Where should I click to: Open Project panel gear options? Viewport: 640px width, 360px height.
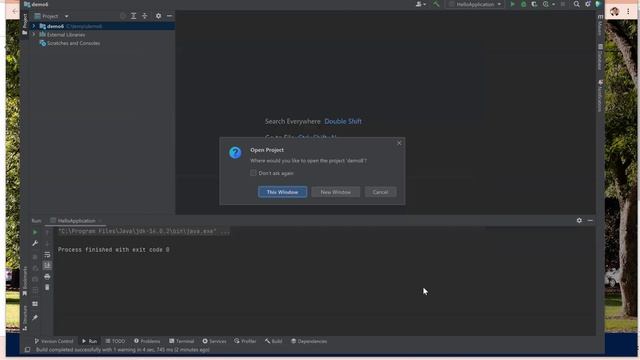coord(158,16)
